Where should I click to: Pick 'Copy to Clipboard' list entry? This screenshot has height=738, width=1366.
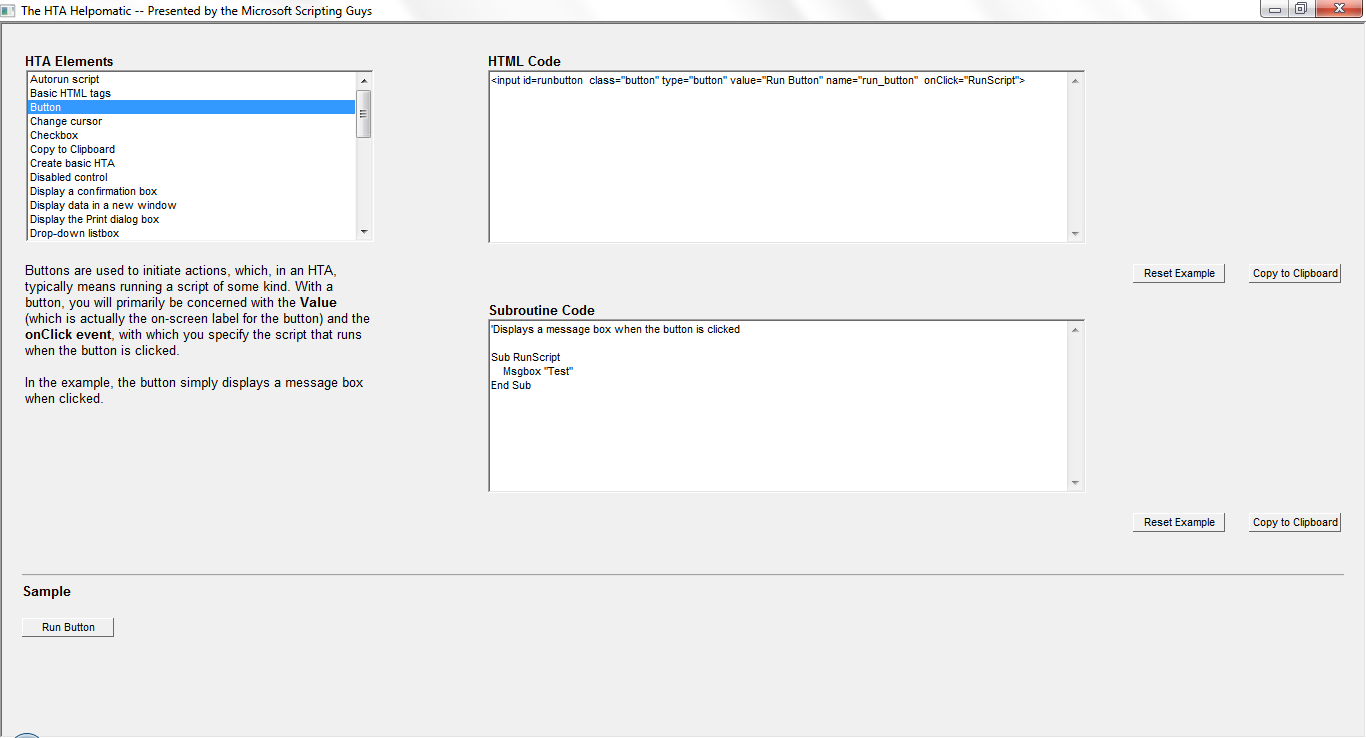click(192, 149)
